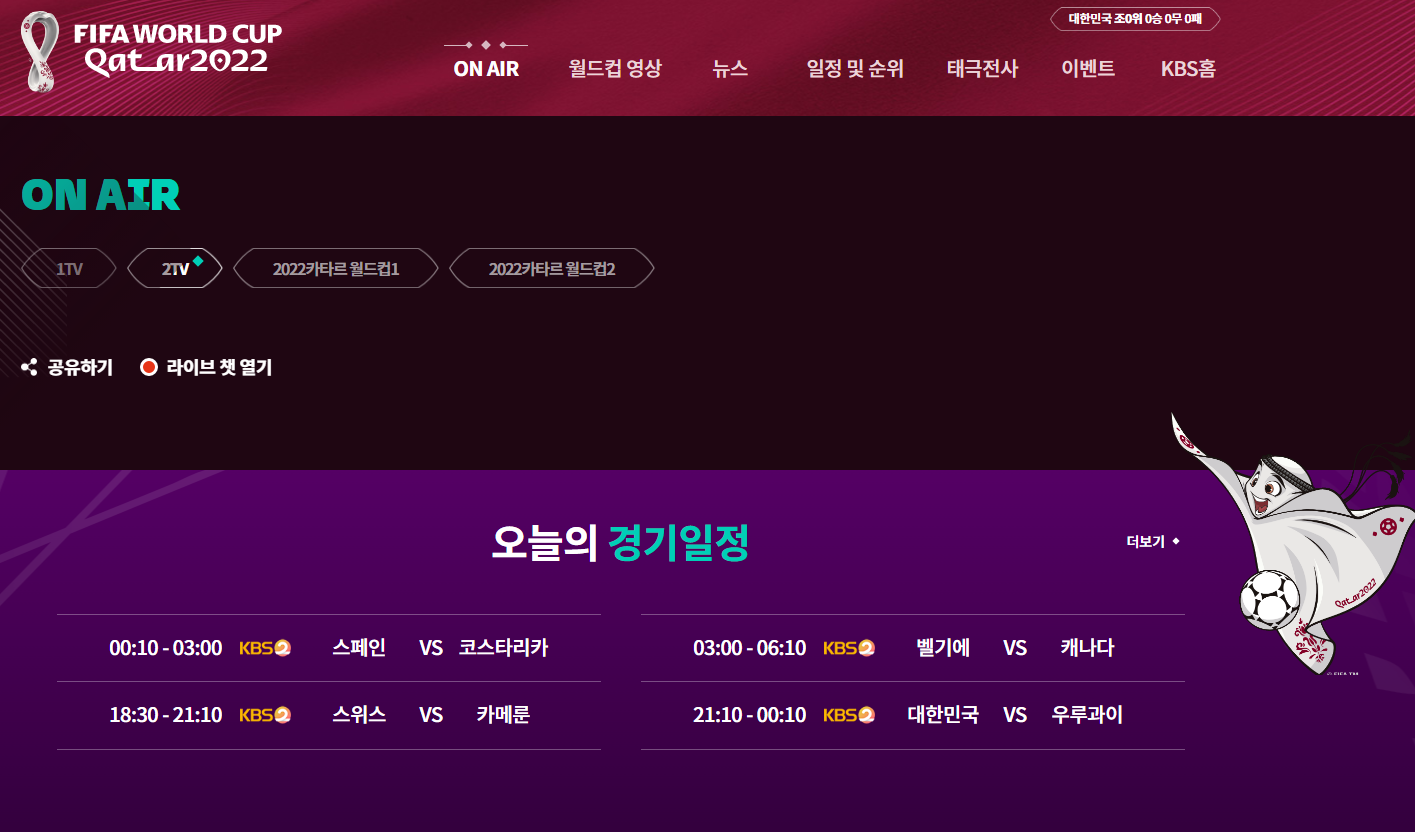Viewport: 1415px width, 832px height.
Task: Click the 대한민국 group record badge
Action: [1135, 19]
